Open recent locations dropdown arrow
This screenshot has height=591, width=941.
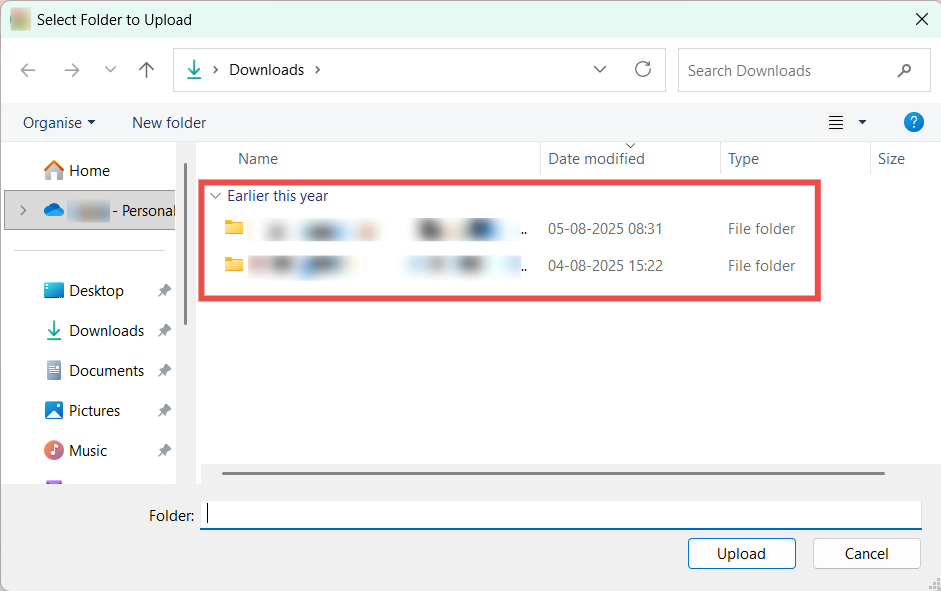110,70
